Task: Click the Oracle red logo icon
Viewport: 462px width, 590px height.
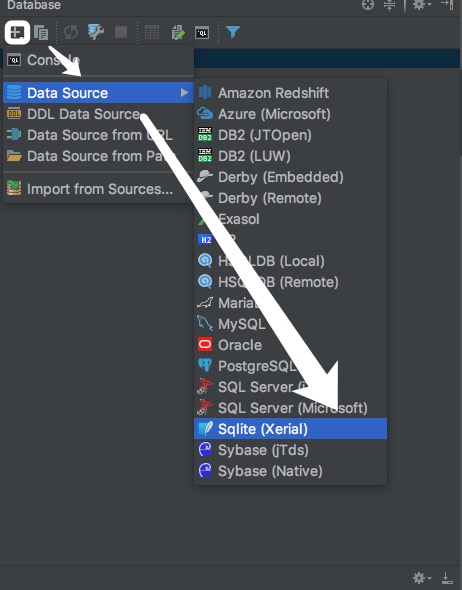Action: click(x=205, y=344)
